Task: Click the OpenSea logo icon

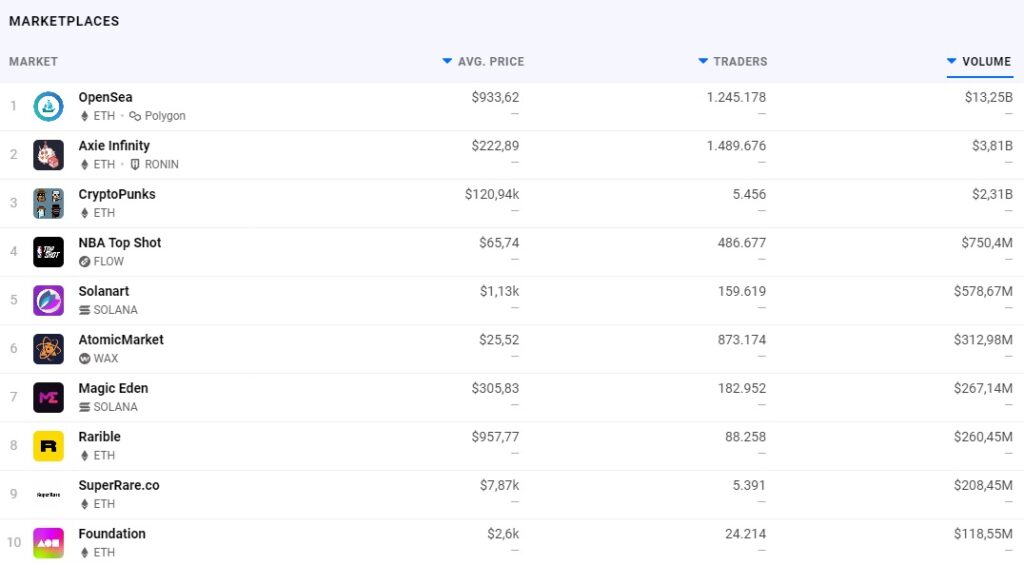Action: tap(48, 106)
